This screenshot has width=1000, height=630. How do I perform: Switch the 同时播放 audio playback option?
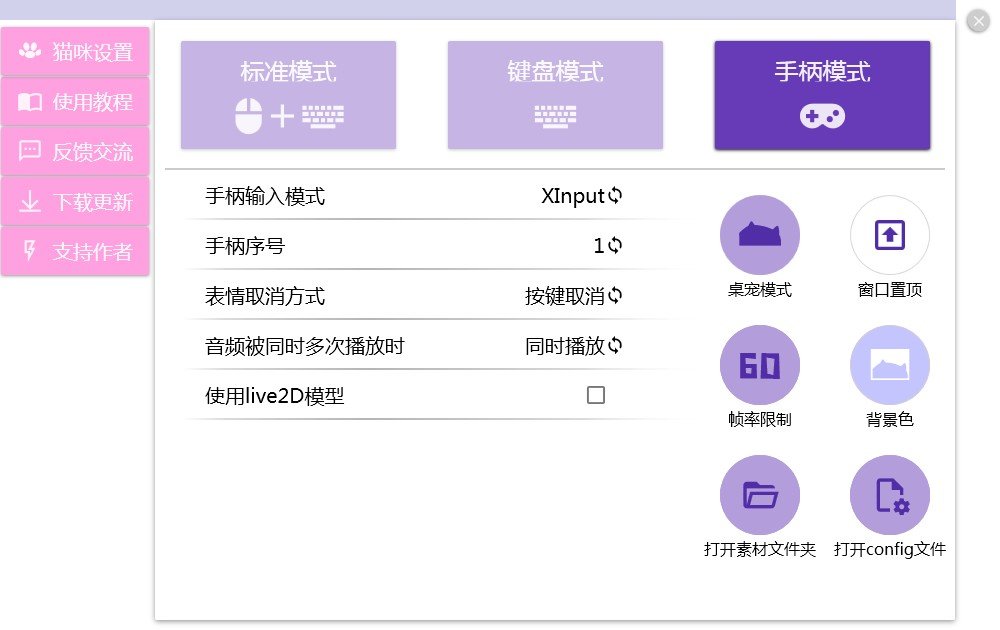615,346
